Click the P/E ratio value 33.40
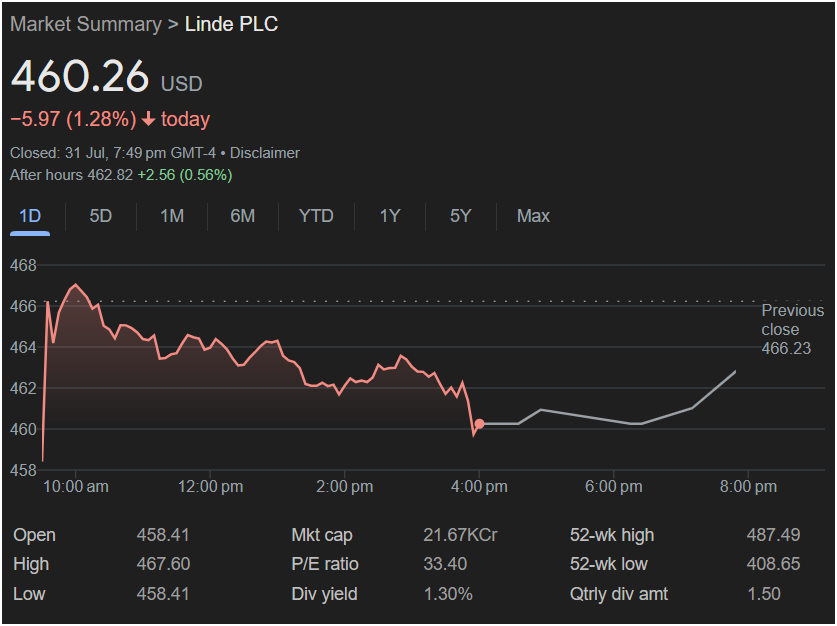Viewport: 837px width, 626px height. coord(445,564)
